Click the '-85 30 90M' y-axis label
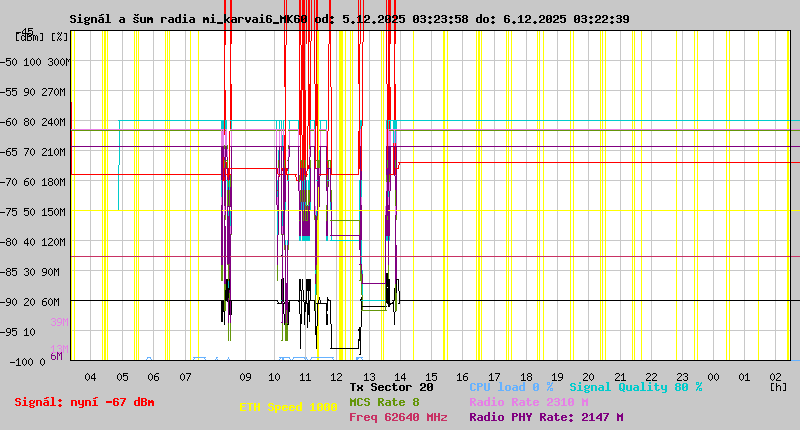800x430 pixels. (31, 272)
